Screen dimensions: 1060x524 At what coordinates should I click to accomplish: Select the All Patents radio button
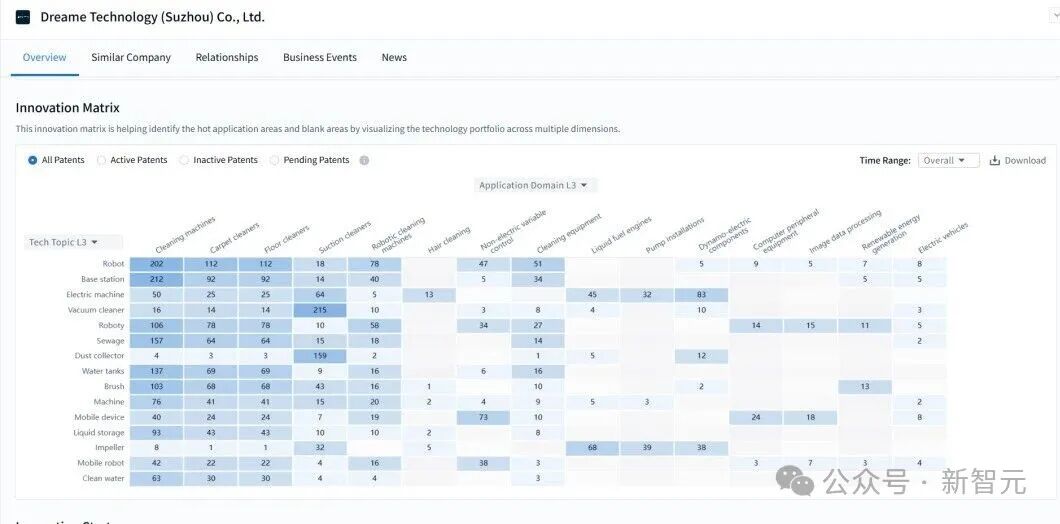click(x=32, y=160)
